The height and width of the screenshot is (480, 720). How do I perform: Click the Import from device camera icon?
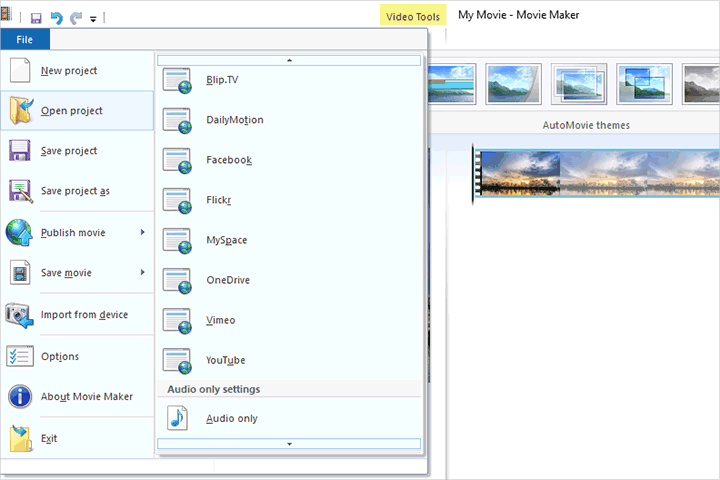pyautogui.click(x=20, y=315)
